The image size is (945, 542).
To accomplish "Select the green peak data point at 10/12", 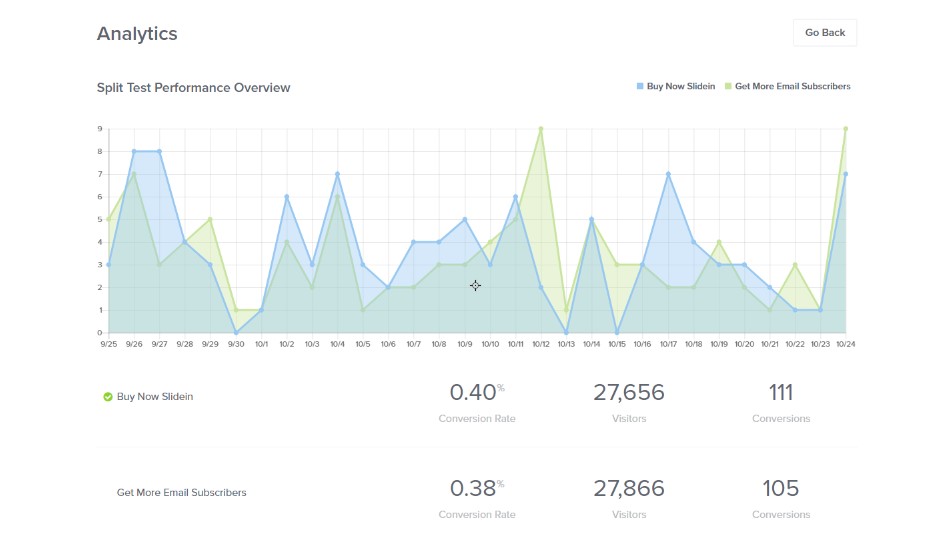I will (541, 129).
